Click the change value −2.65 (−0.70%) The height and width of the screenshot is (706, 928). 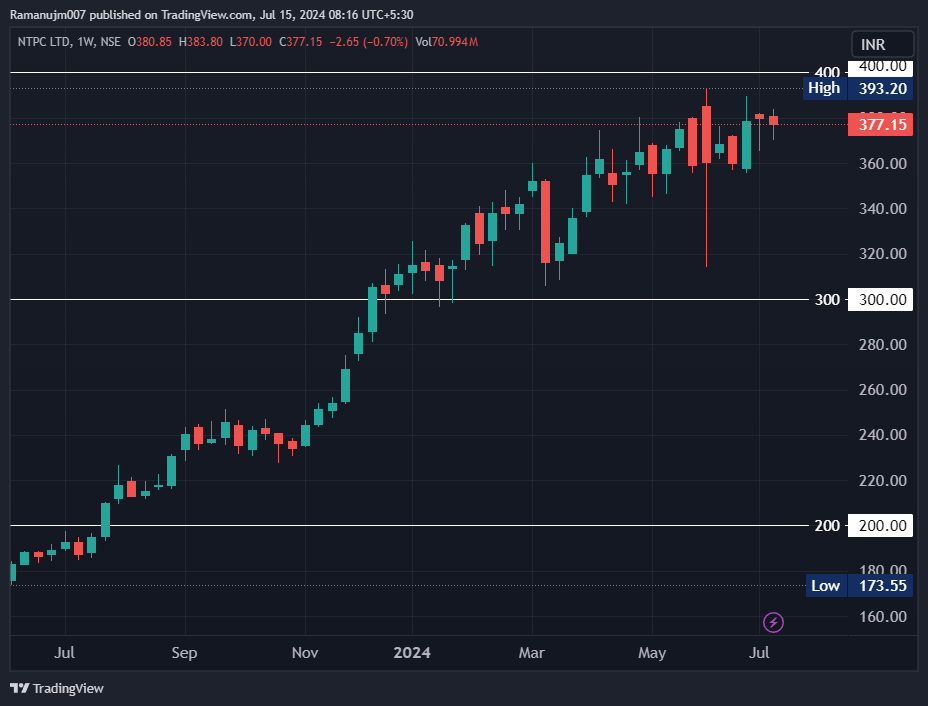point(369,42)
